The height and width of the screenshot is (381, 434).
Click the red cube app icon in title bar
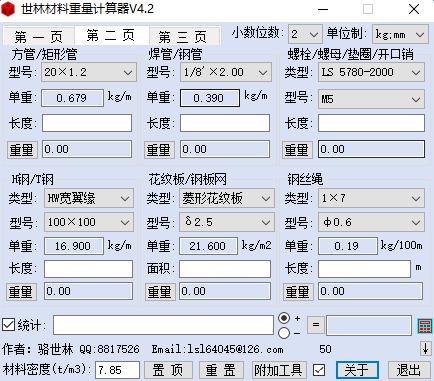8,9
